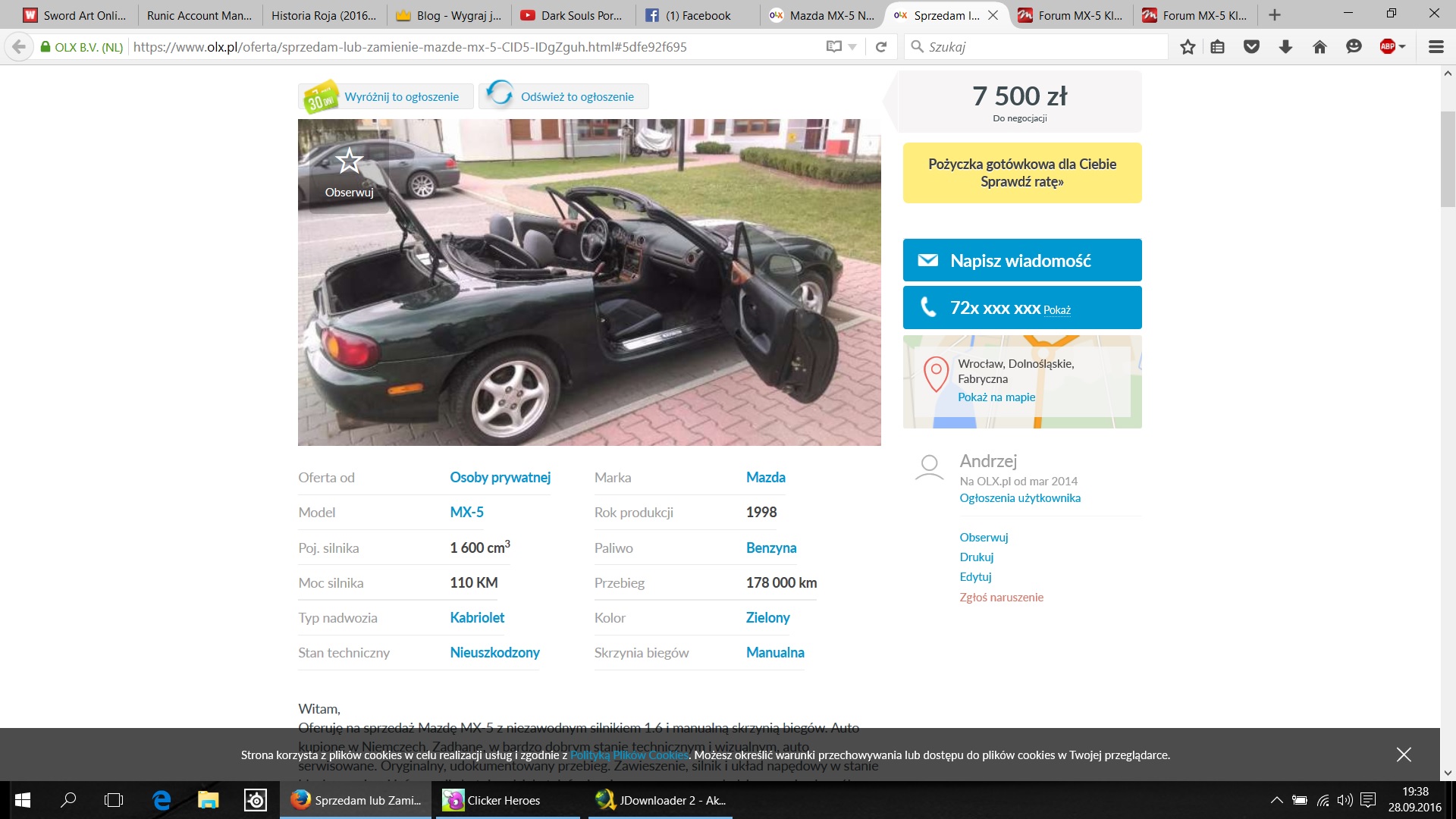
Task: Reveal the phone number via Pokaż
Action: click(1057, 310)
